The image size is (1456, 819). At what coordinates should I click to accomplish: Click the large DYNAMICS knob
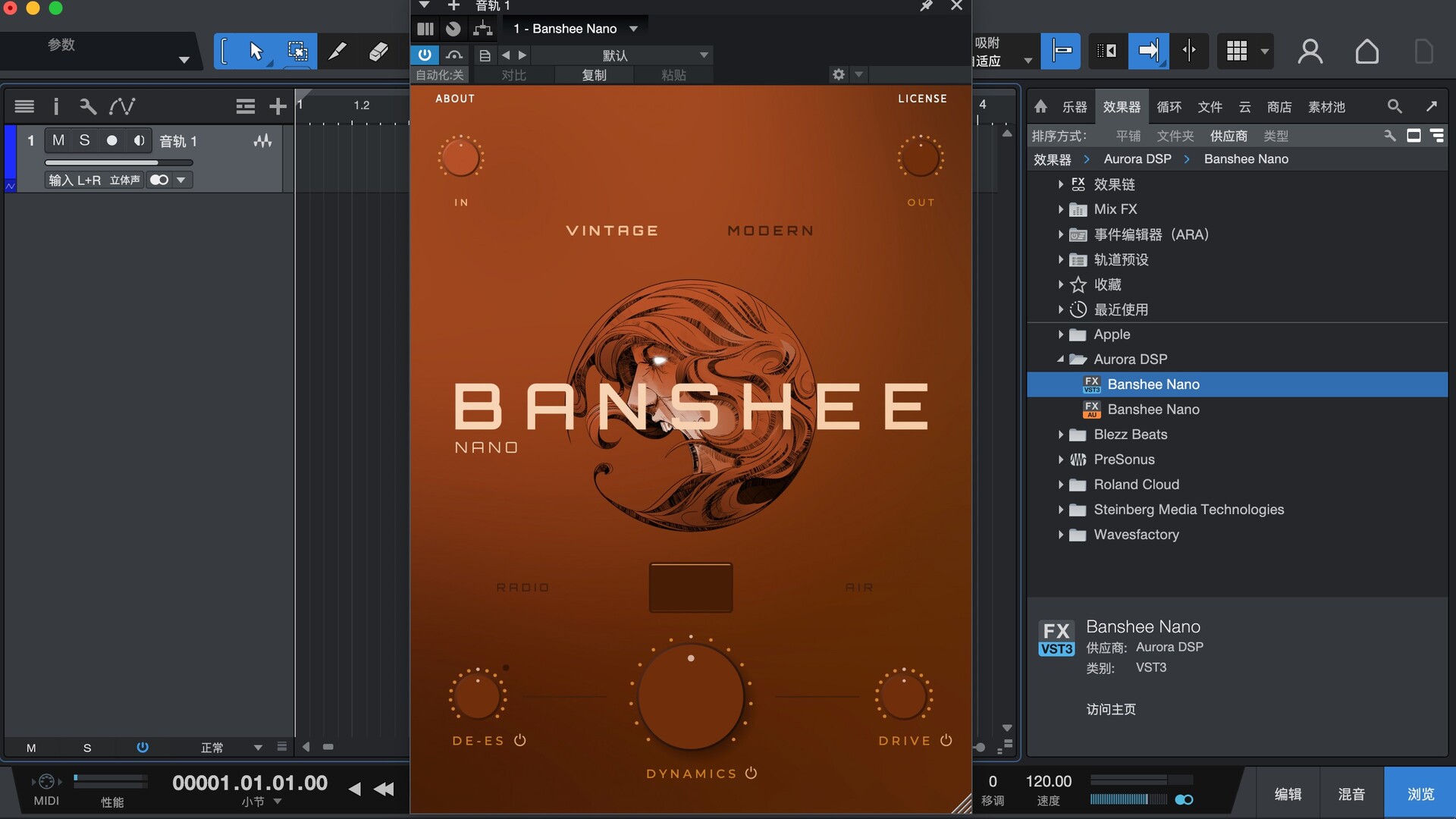tap(691, 698)
